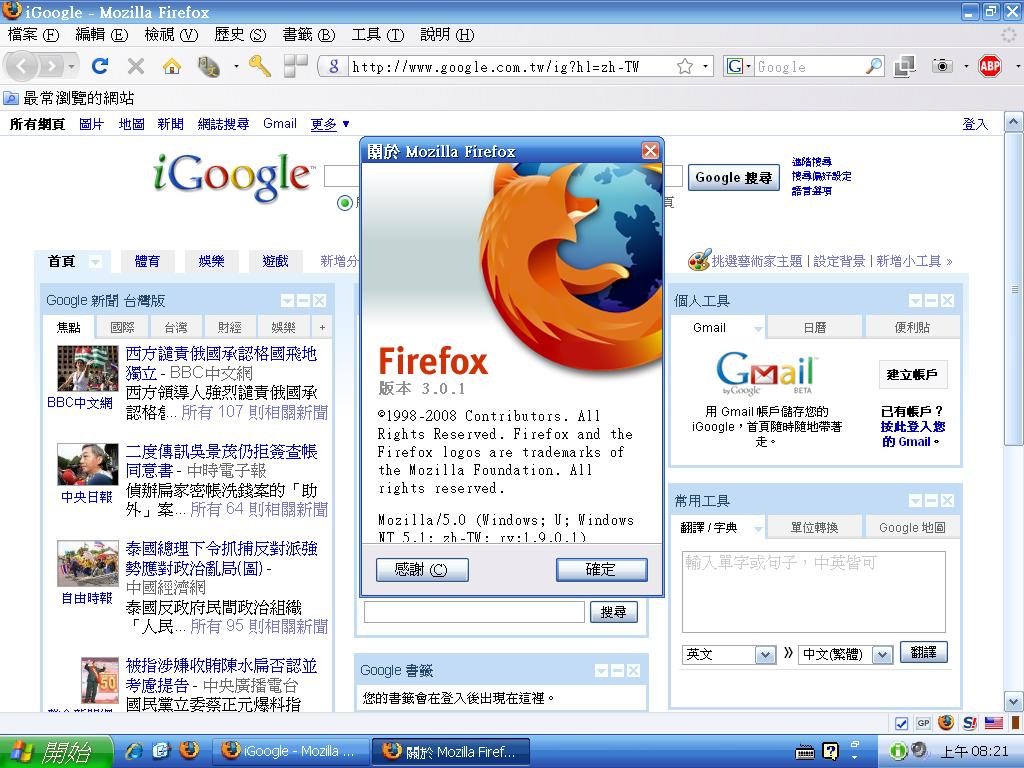Click the Reload page toolbar icon

99,66
